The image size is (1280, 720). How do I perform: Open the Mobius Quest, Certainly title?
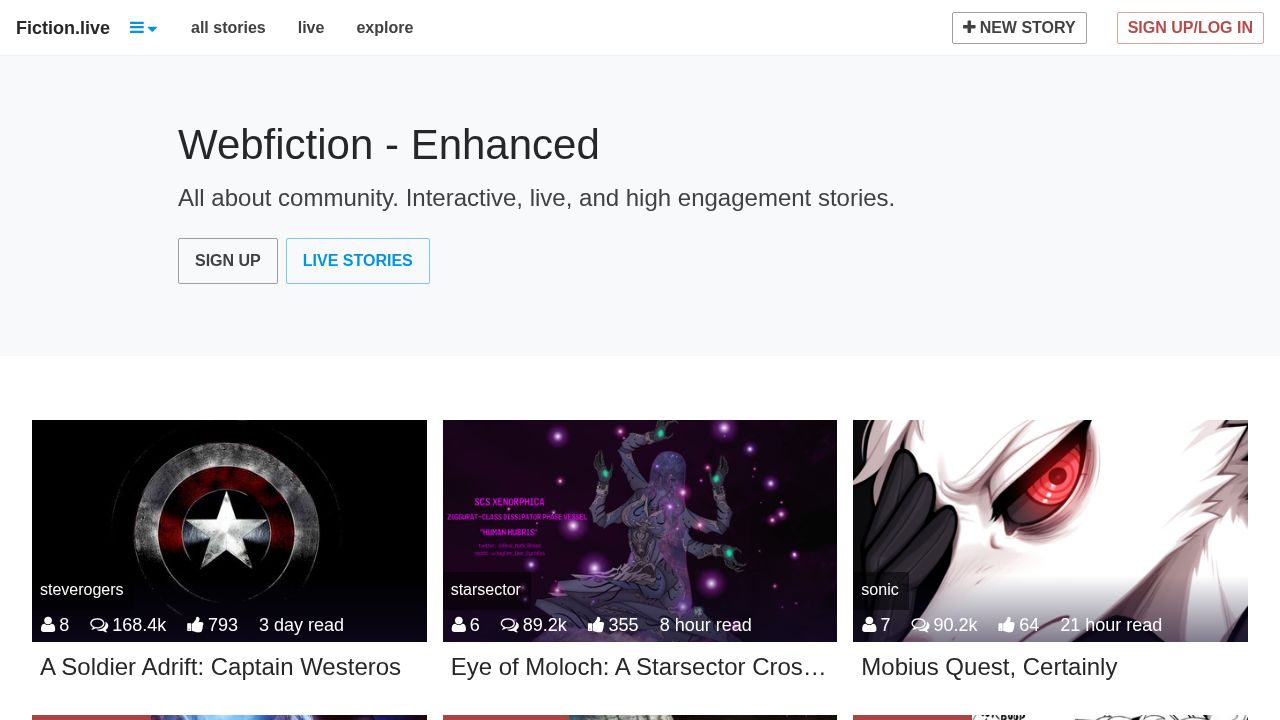tap(989, 667)
